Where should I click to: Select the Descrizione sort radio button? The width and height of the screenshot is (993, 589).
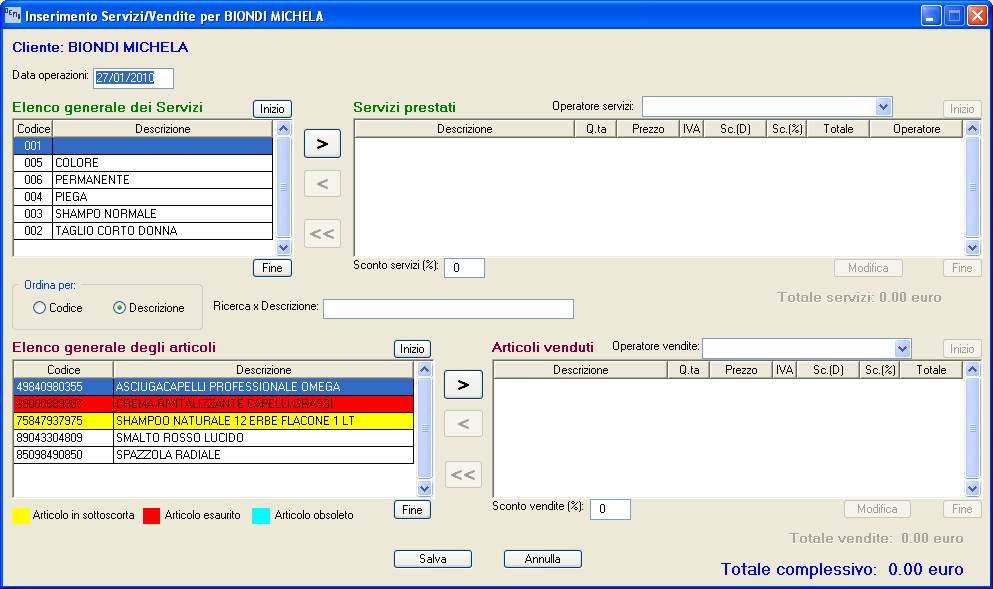(x=119, y=308)
